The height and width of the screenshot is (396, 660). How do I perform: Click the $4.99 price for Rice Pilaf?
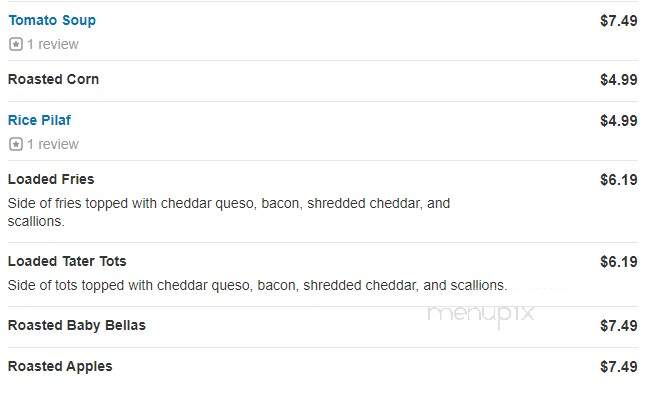pos(619,121)
